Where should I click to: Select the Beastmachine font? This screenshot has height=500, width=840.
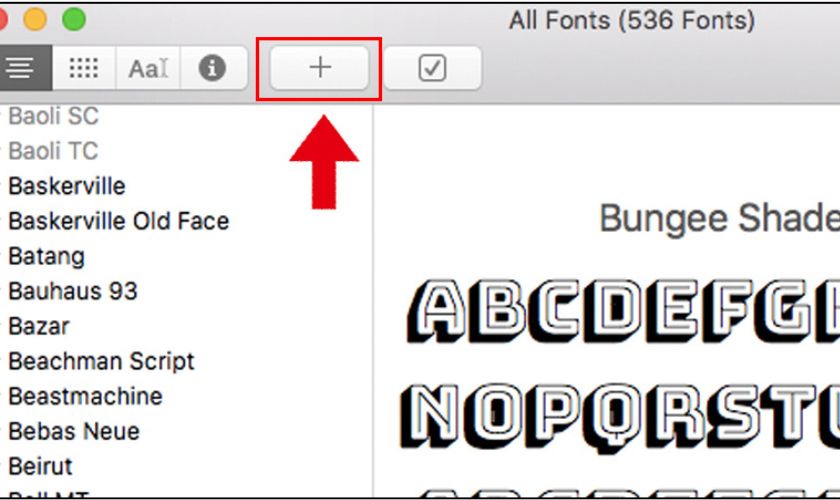(86, 397)
